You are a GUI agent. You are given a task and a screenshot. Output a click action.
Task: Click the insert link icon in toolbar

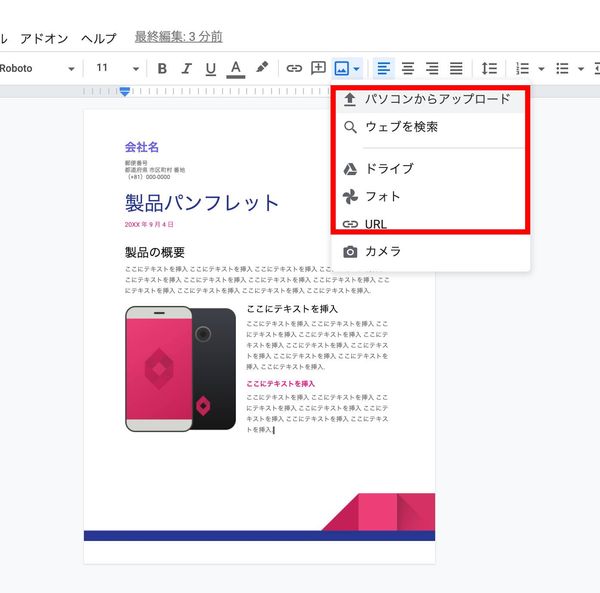tap(294, 68)
